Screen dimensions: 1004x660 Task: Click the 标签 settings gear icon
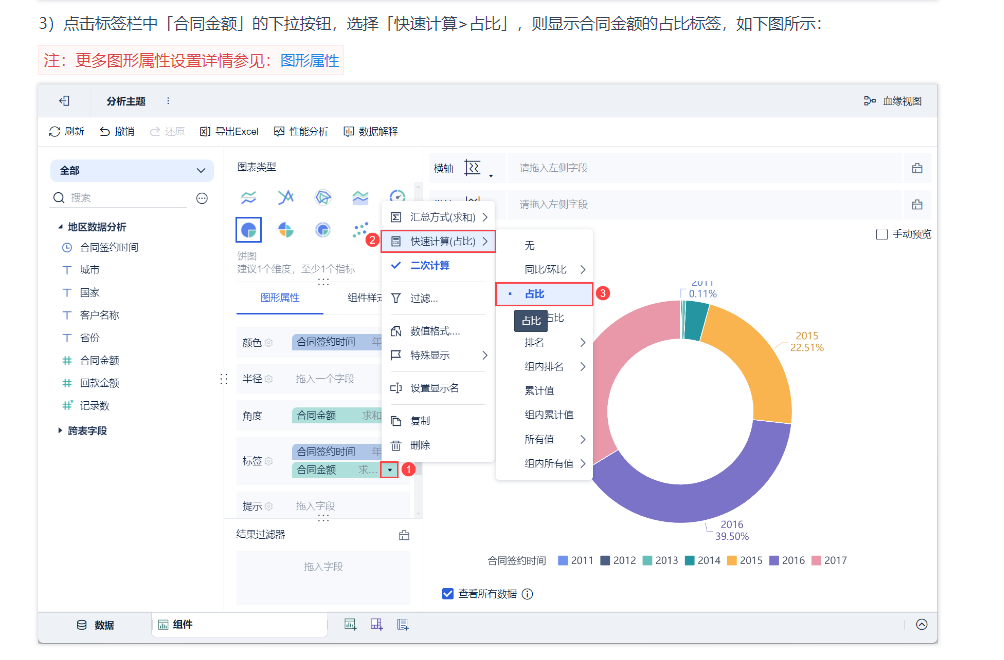(269, 461)
